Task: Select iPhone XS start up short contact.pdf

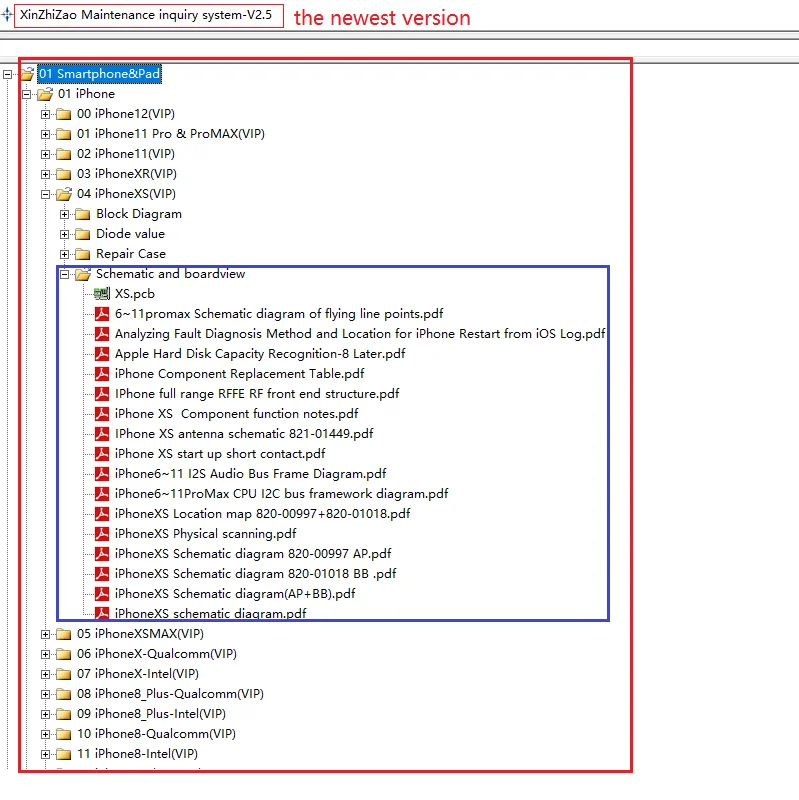Action: coord(220,454)
